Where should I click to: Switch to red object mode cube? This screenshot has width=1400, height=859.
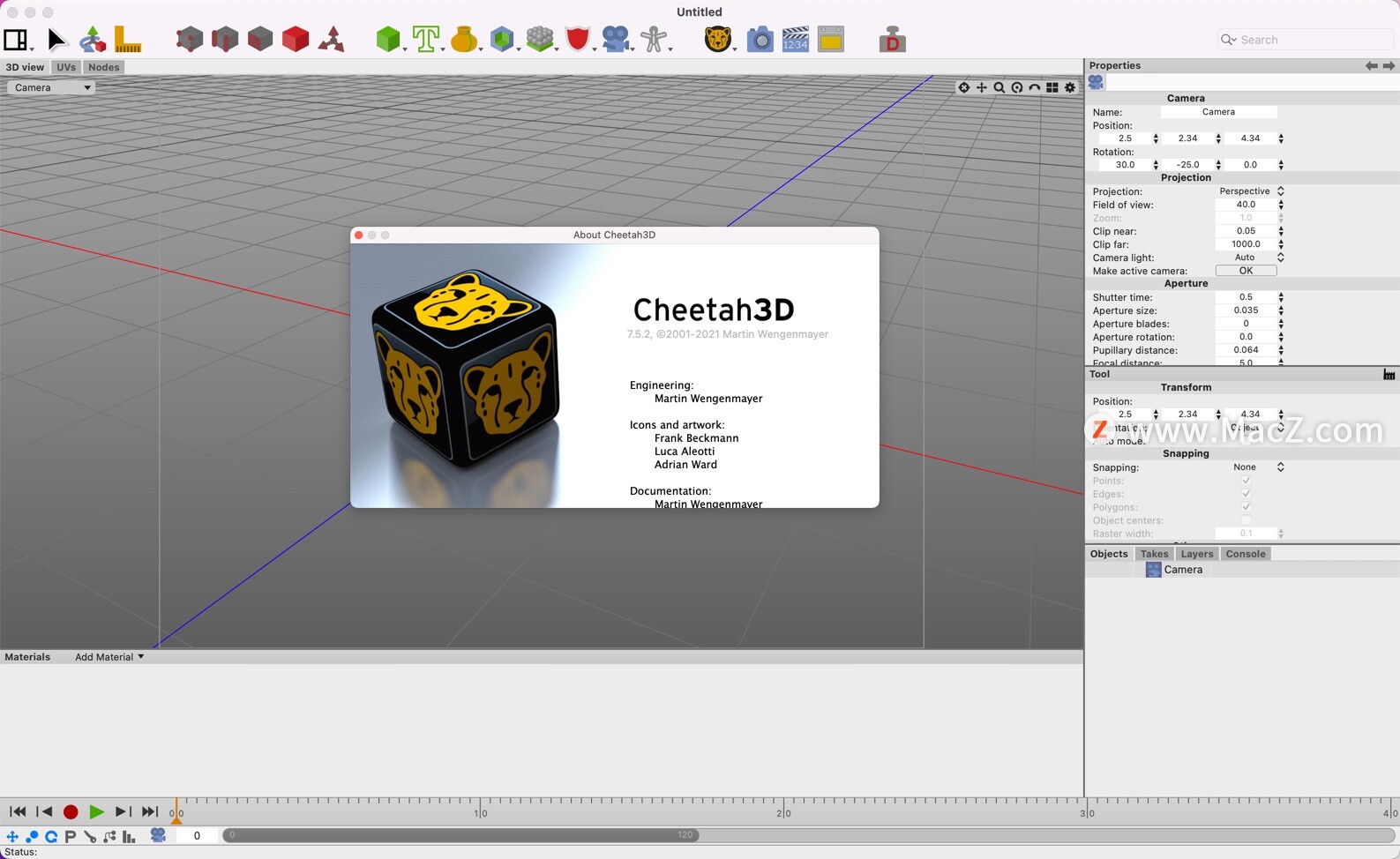point(296,40)
